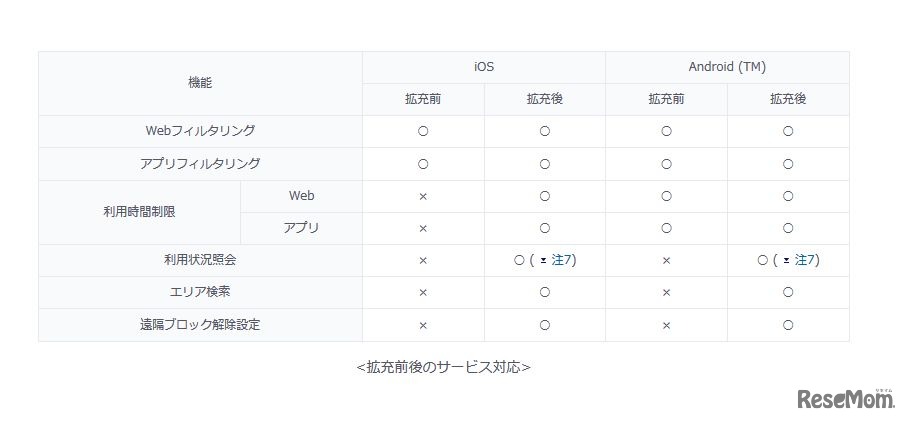Click the table caption 拡充前後のサービス対応

pos(443,367)
